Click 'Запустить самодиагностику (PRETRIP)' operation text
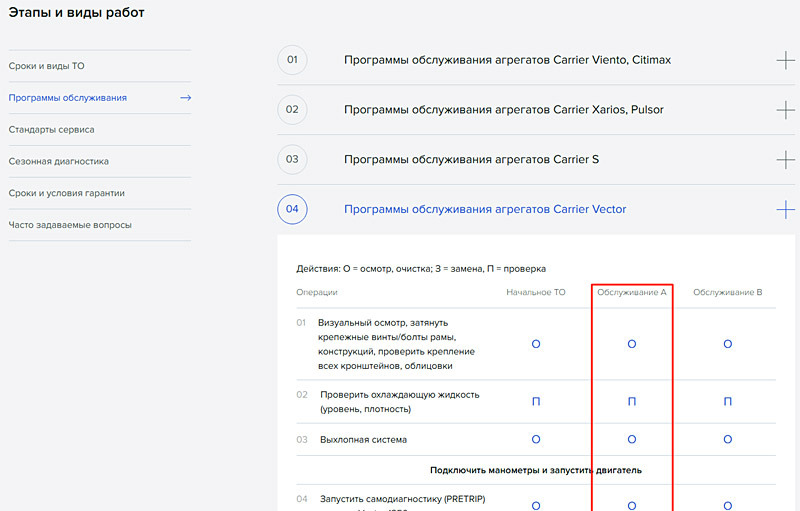 pyautogui.click(x=403, y=499)
